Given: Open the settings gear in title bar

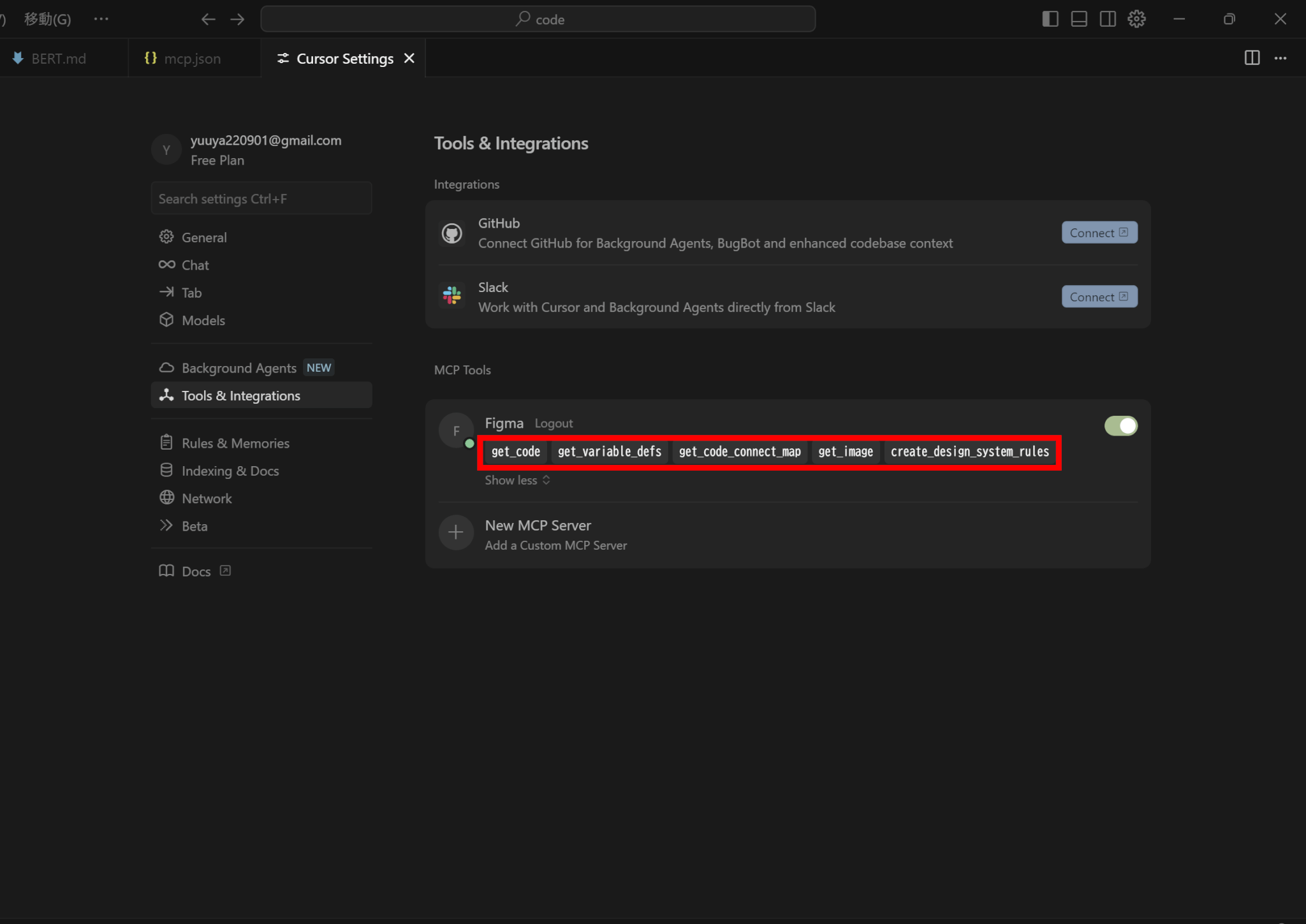Looking at the screenshot, I should coord(1136,19).
